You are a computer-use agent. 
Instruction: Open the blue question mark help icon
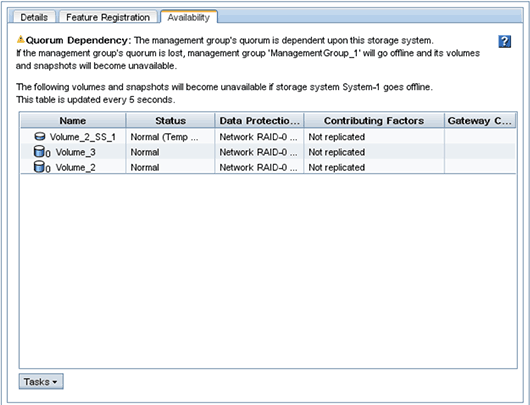pyautogui.click(x=504, y=41)
